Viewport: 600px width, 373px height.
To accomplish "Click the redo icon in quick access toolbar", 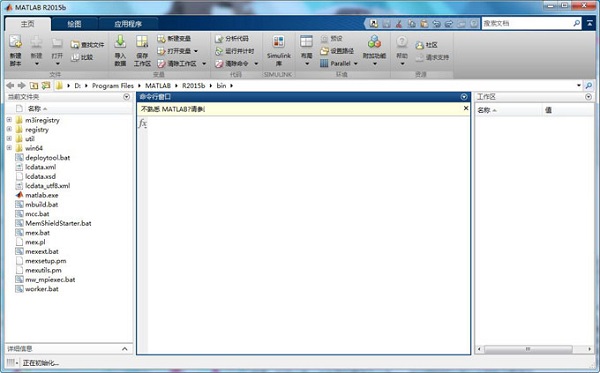I will (x=449, y=24).
